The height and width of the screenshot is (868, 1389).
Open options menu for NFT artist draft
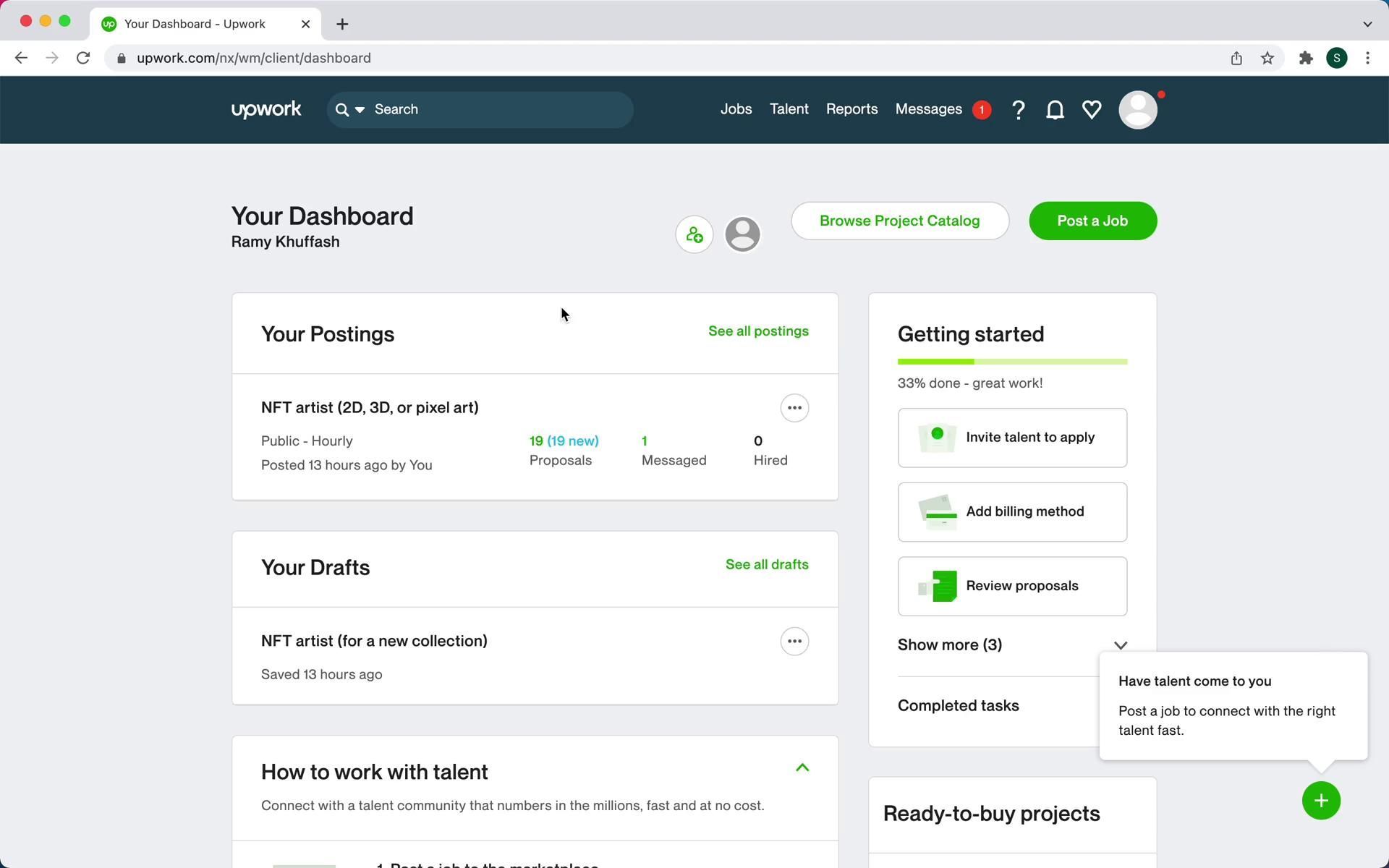coord(794,642)
